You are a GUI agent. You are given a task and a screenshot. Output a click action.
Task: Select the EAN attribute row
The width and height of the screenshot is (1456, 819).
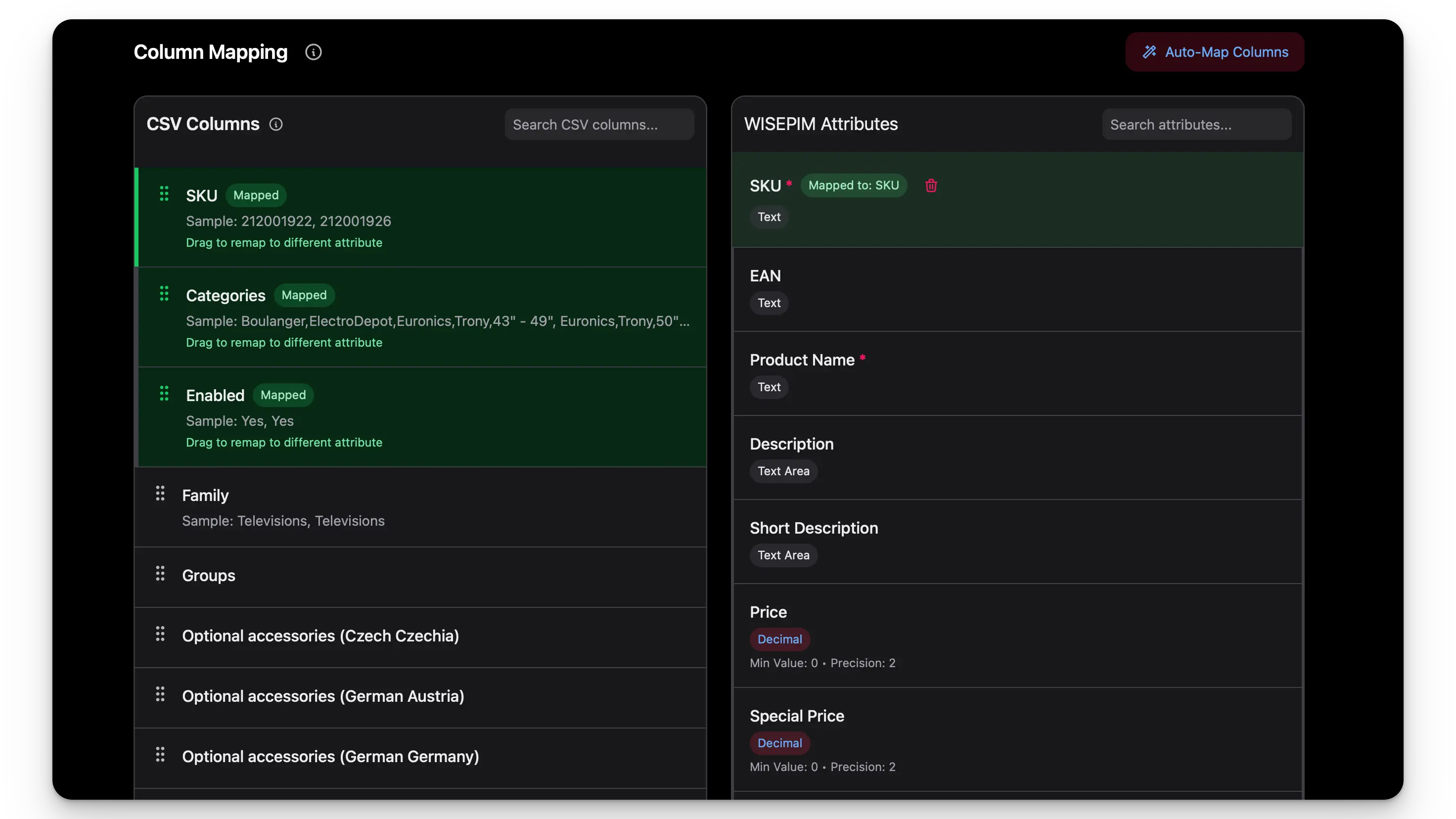tap(1017, 289)
